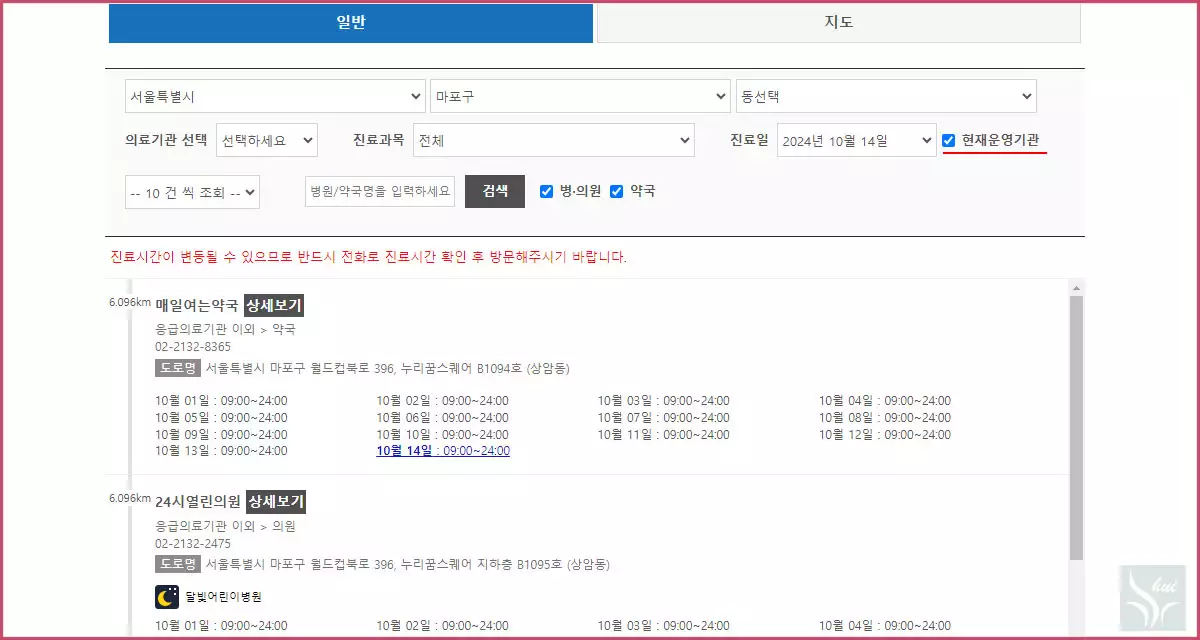Change the results-per-page dropdown showing 10건씩 조회
1200x640 pixels.
tap(191, 191)
